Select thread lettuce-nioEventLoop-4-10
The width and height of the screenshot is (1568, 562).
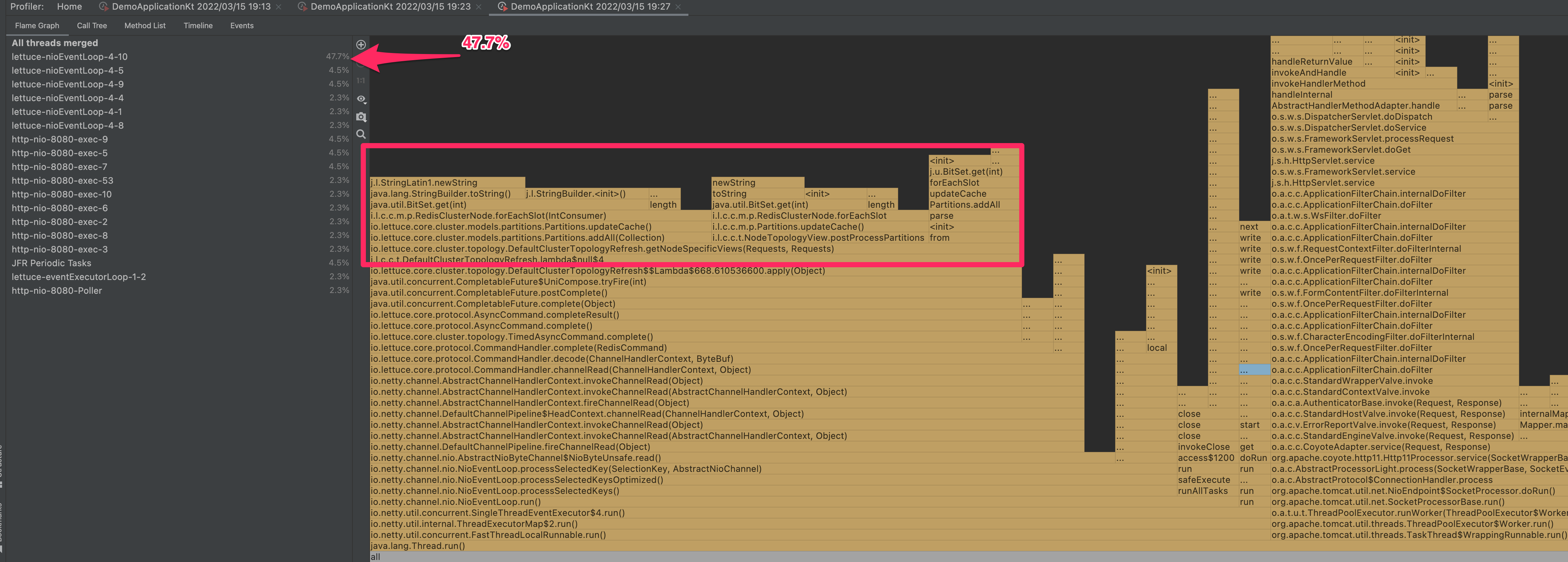click(69, 57)
